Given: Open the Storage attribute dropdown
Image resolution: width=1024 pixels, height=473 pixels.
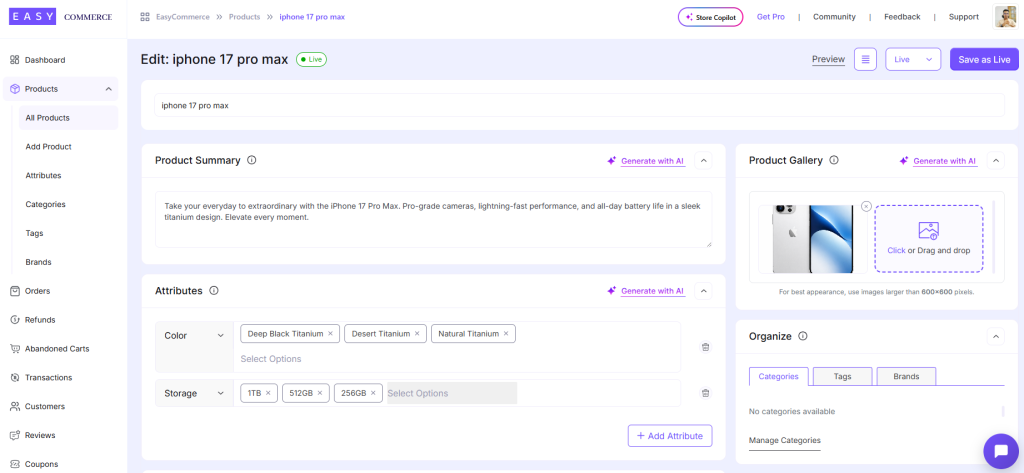Looking at the screenshot, I should (x=195, y=393).
